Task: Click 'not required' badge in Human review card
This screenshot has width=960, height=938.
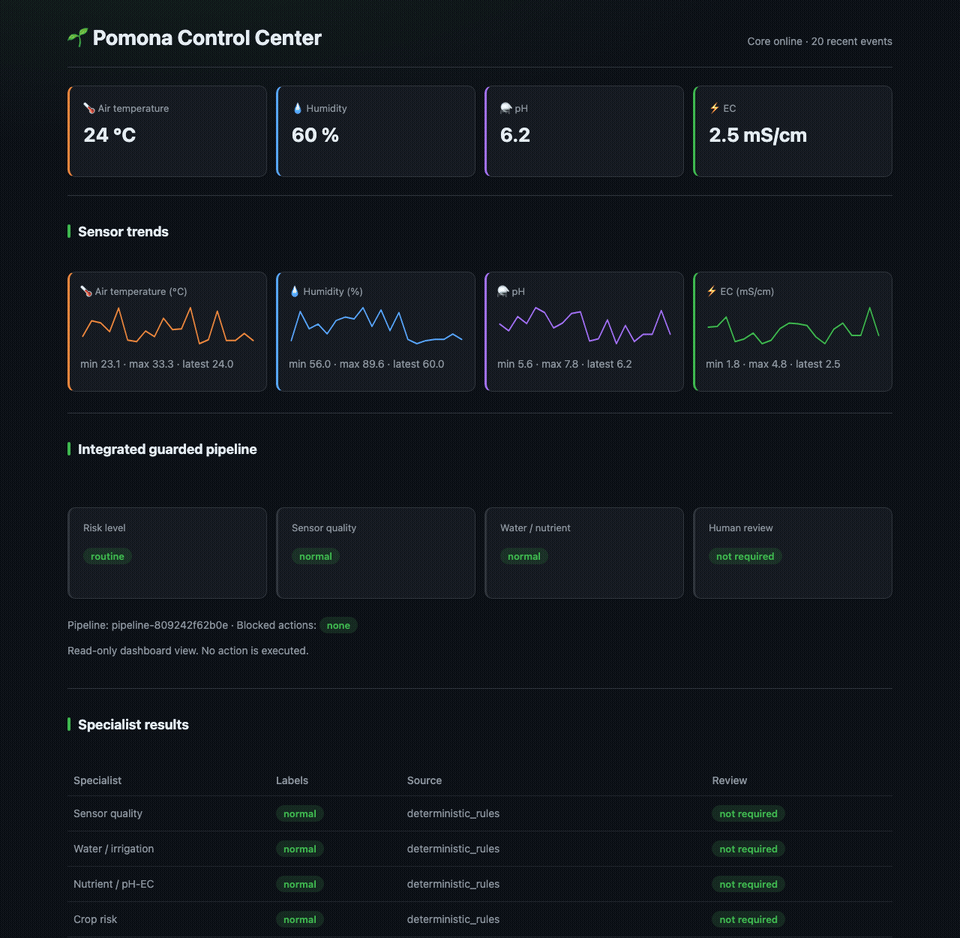Action: (x=745, y=556)
